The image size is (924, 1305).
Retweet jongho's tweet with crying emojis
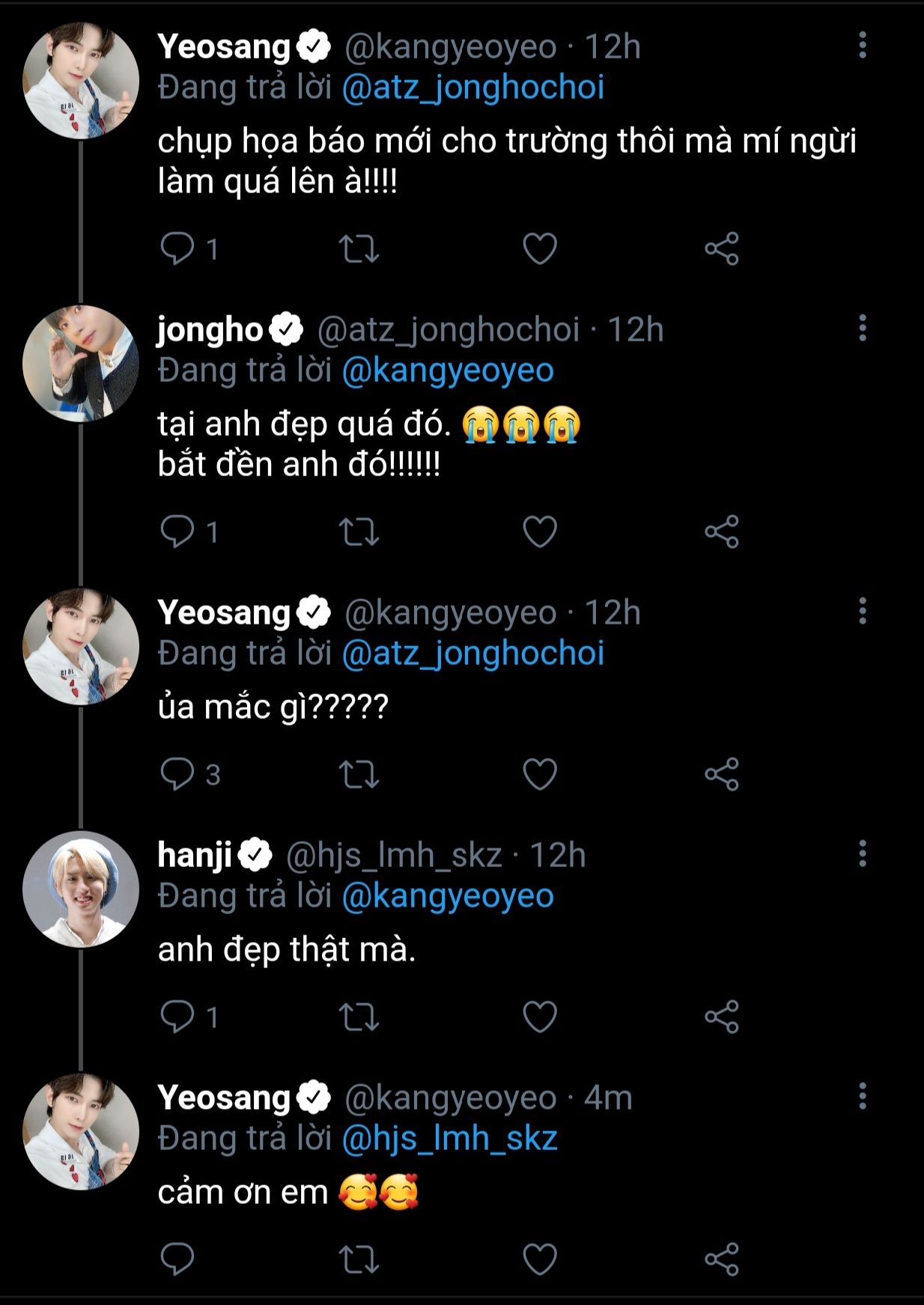click(359, 532)
